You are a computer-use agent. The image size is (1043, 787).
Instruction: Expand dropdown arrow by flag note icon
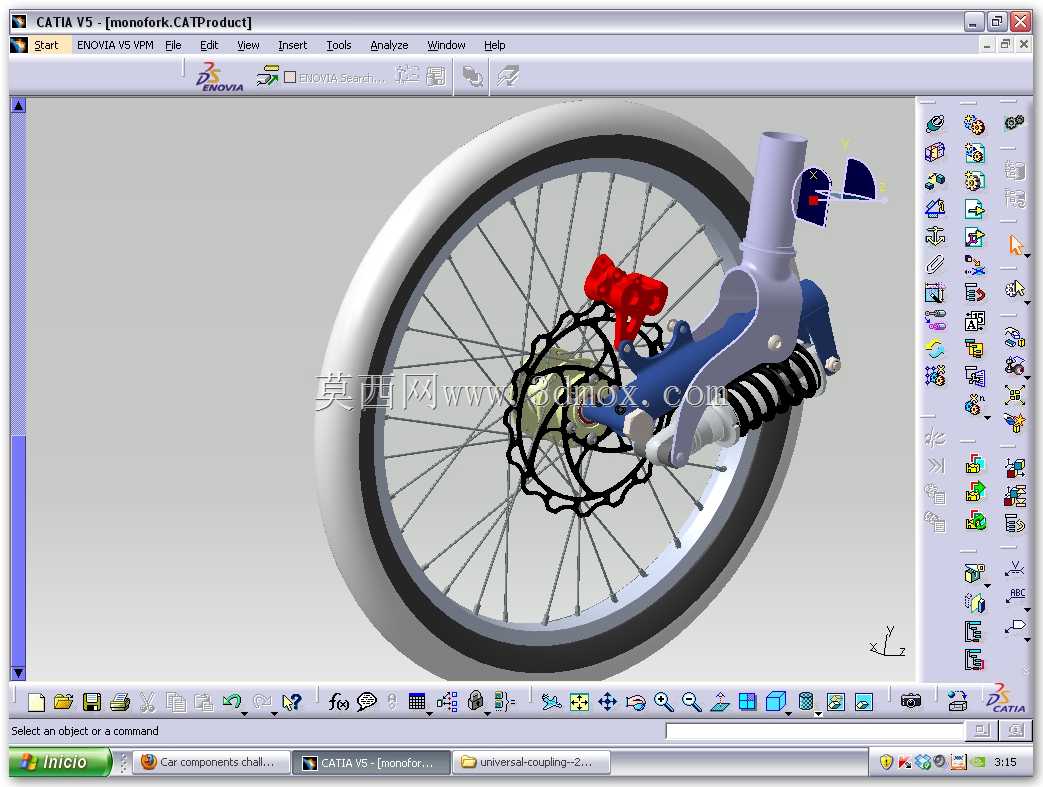tap(1027, 639)
